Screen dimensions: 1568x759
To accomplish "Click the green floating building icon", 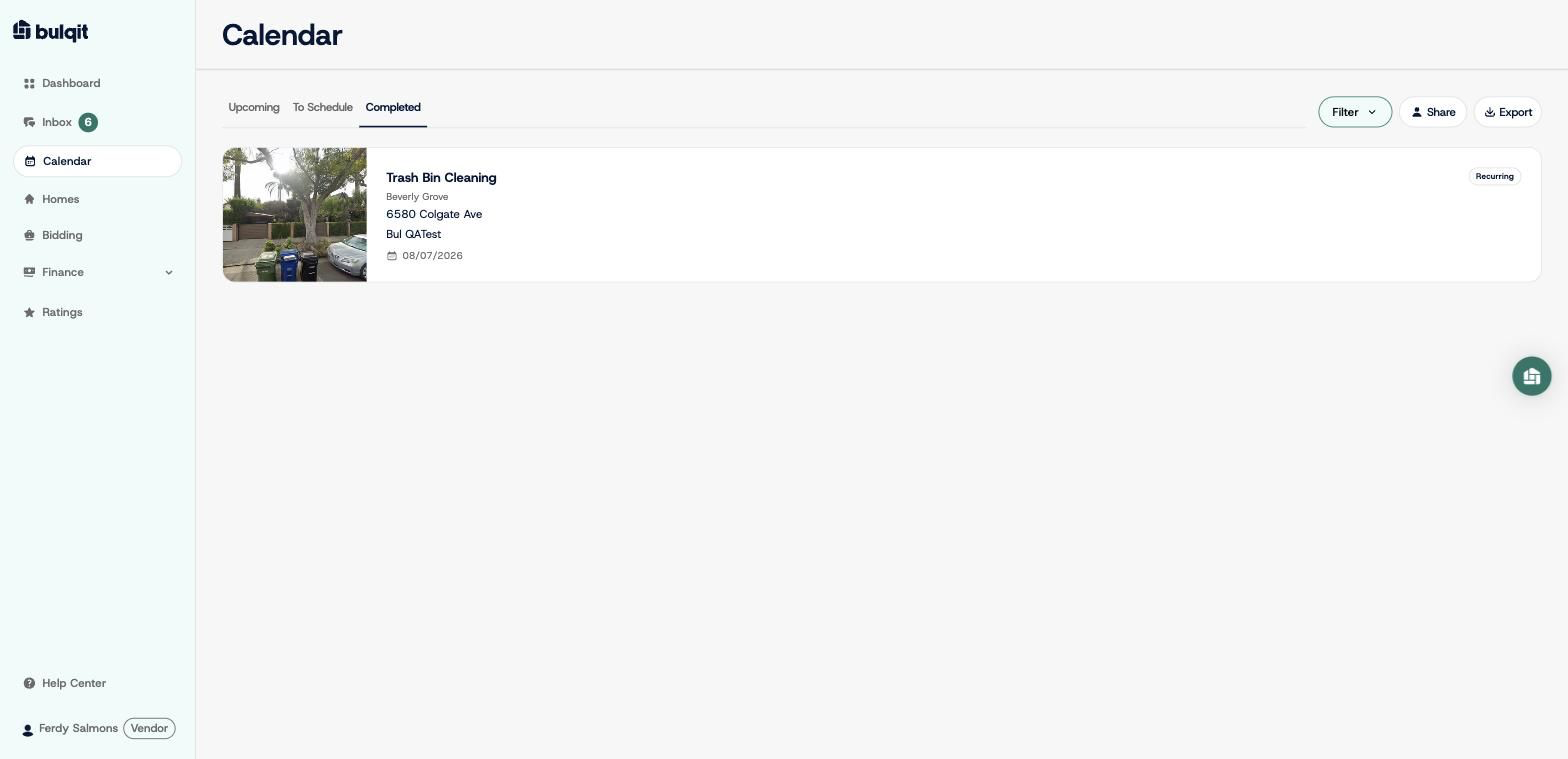I will coord(1531,376).
